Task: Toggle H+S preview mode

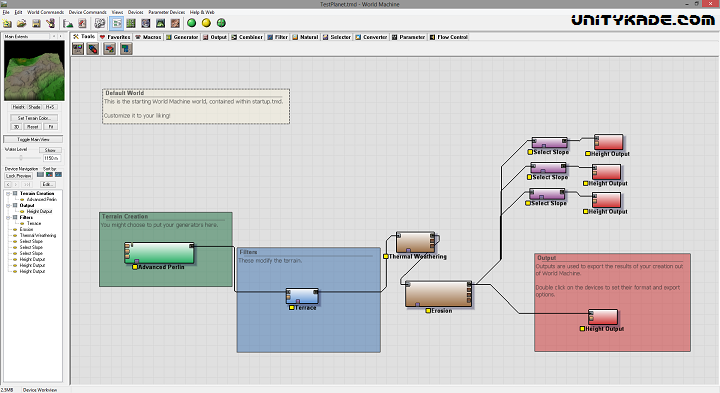Action: click(x=50, y=107)
